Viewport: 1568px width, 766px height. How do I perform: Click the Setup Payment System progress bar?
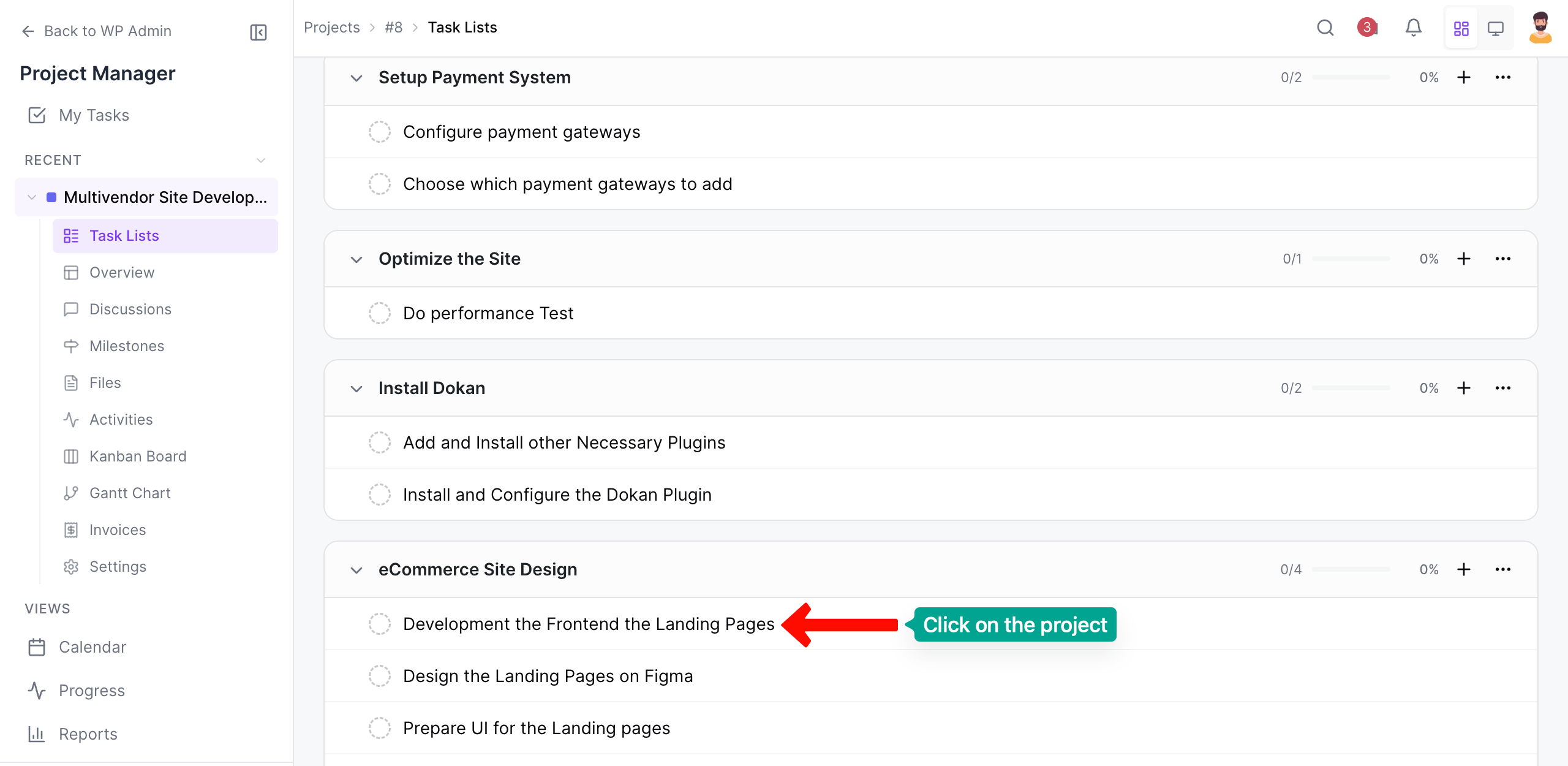tap(1351, 77)
